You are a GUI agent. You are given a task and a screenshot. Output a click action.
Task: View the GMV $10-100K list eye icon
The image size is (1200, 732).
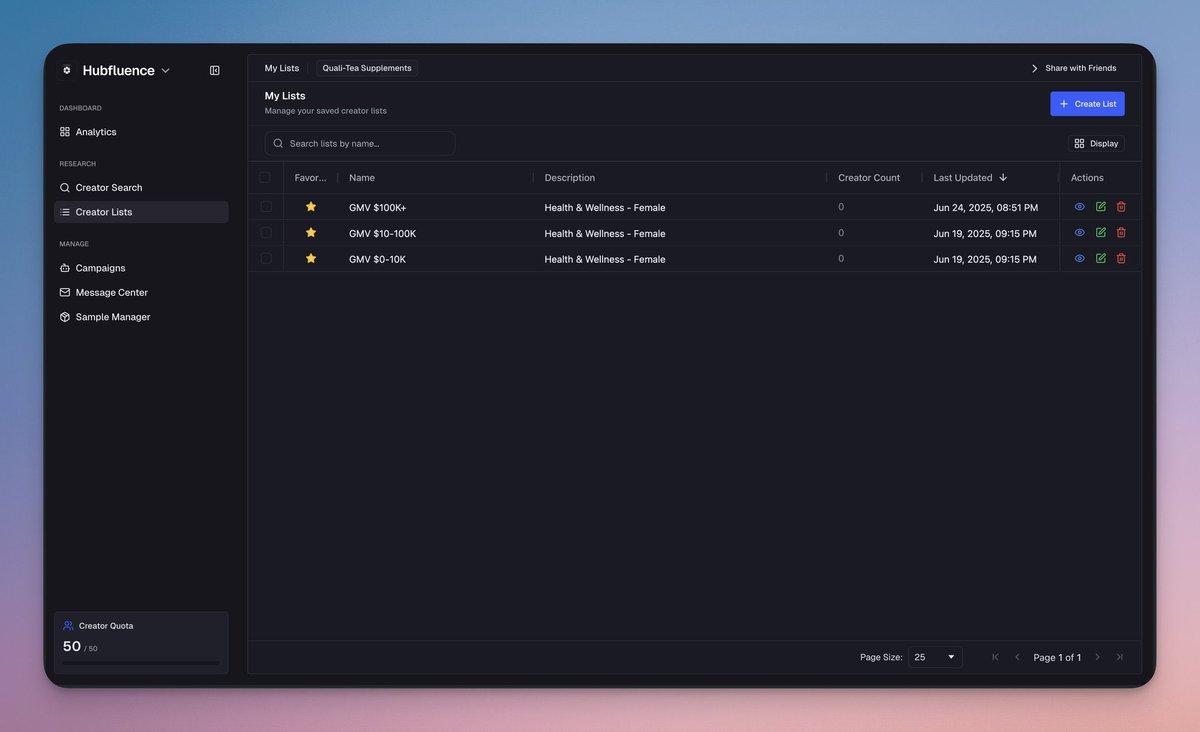coord(1080,232)
